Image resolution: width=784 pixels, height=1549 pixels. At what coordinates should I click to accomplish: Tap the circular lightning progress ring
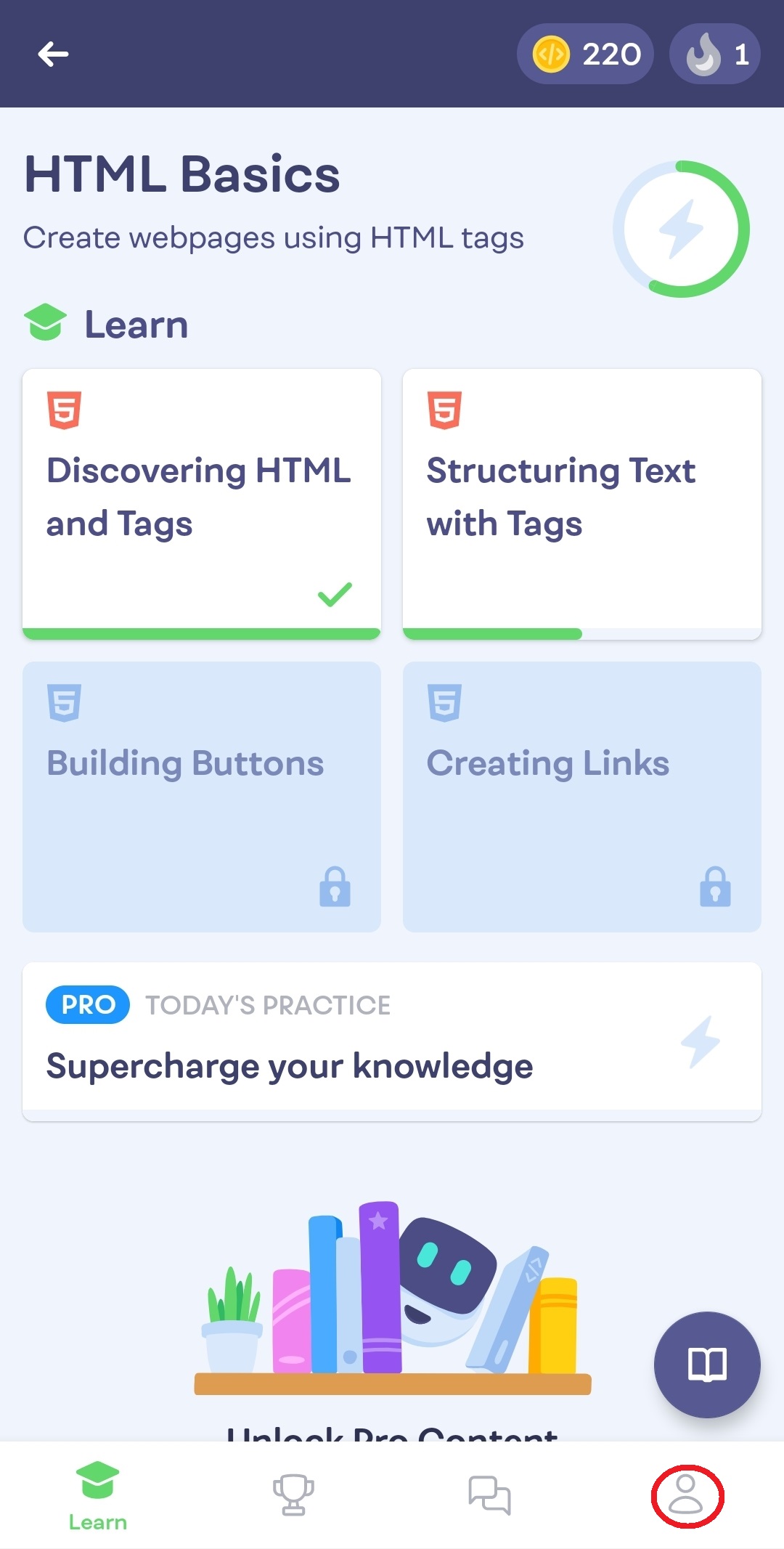(681, 229)
